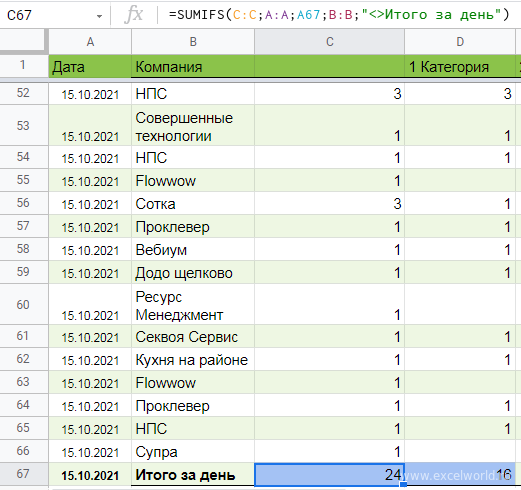Click the 'Додо щелково' cell
Image resolution: width=521 pixels, height=490 pixels.
tap(193, 272)
